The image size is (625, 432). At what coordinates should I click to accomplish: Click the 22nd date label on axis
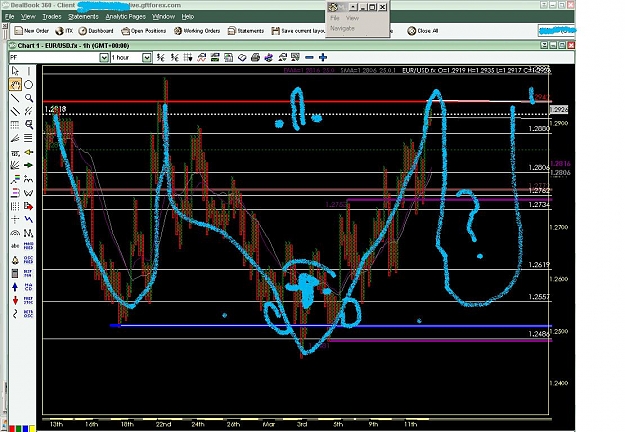(163, 424)
